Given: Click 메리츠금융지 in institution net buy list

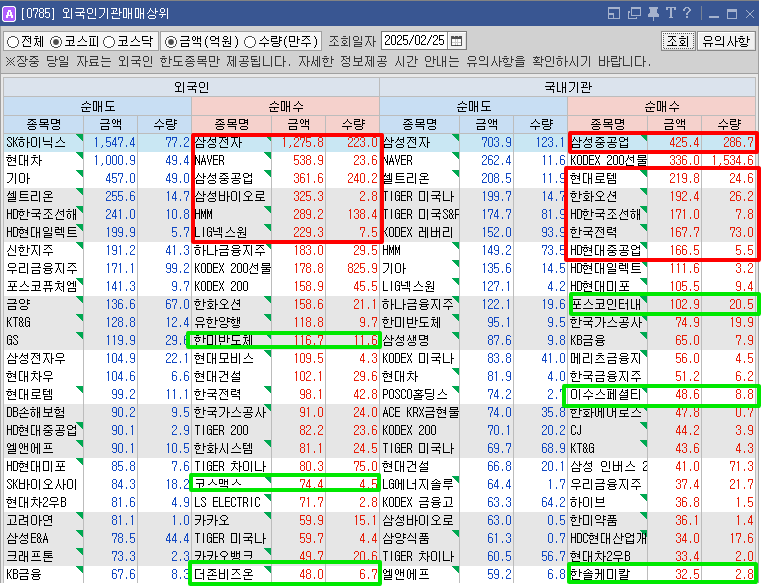Looking at the screenshot, I should point(608,358).
